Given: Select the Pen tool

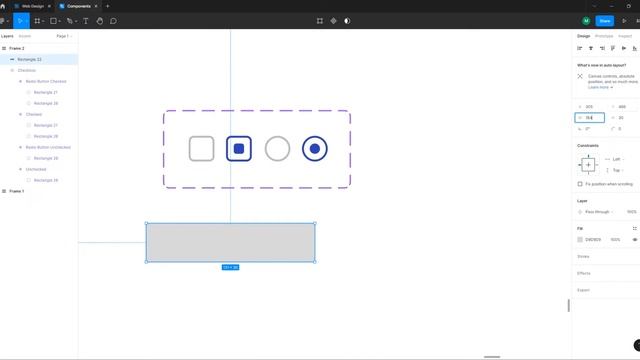Looking at the screenshot, I should [69, 21].
